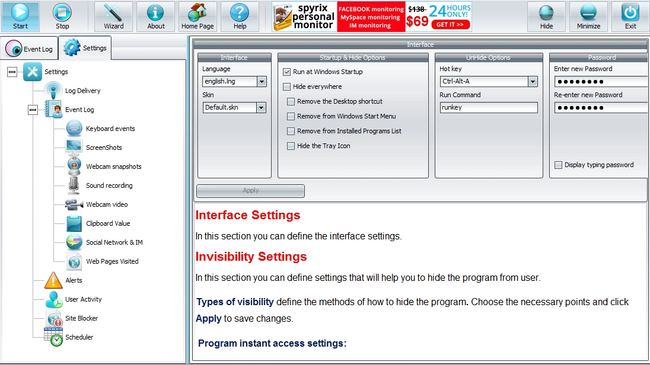Click the Spyrix Personal Monitor ad banner
This screenshot has height=365, width=650.
point(372,17)
